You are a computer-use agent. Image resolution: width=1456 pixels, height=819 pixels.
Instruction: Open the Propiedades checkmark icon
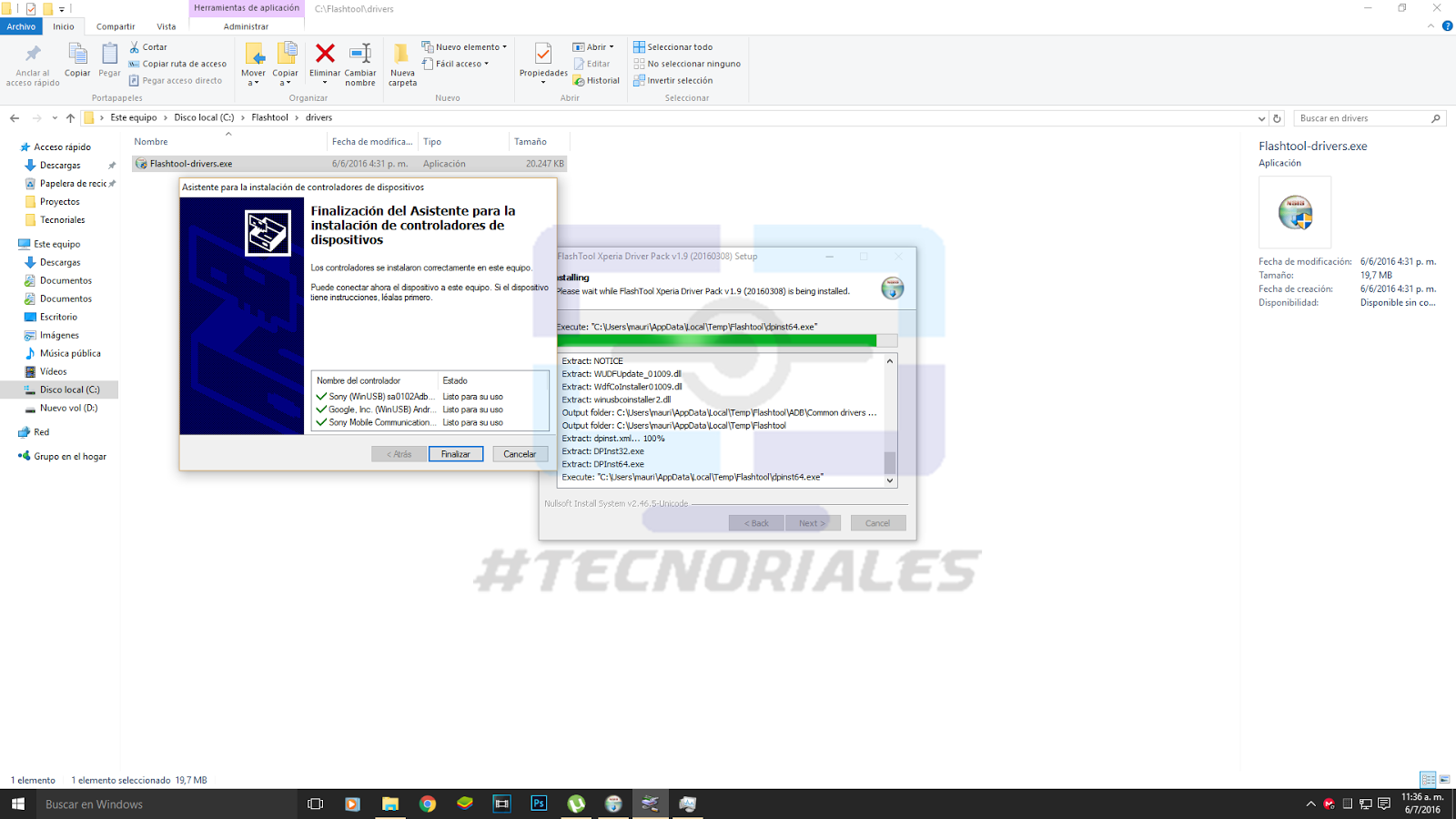point(543,54)
